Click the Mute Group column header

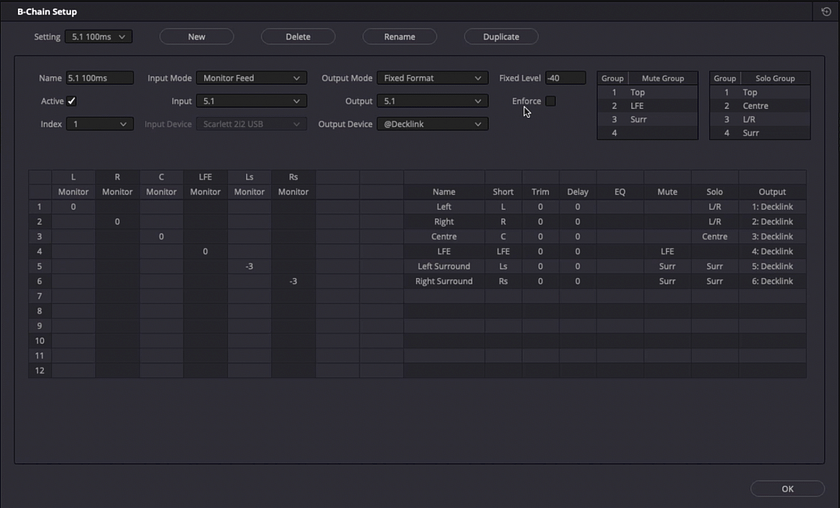tap(663, 78)
